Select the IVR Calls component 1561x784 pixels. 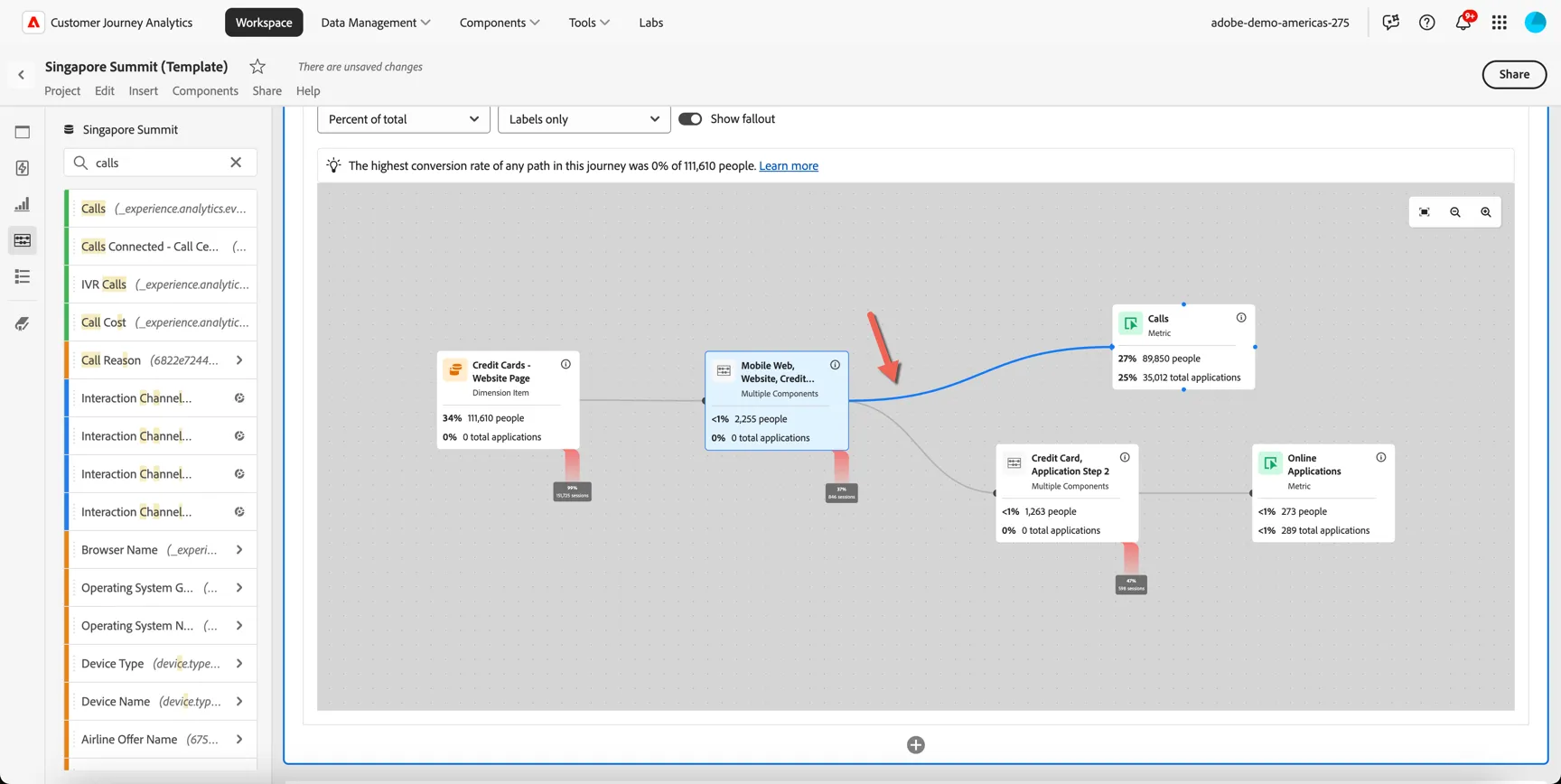162,285
